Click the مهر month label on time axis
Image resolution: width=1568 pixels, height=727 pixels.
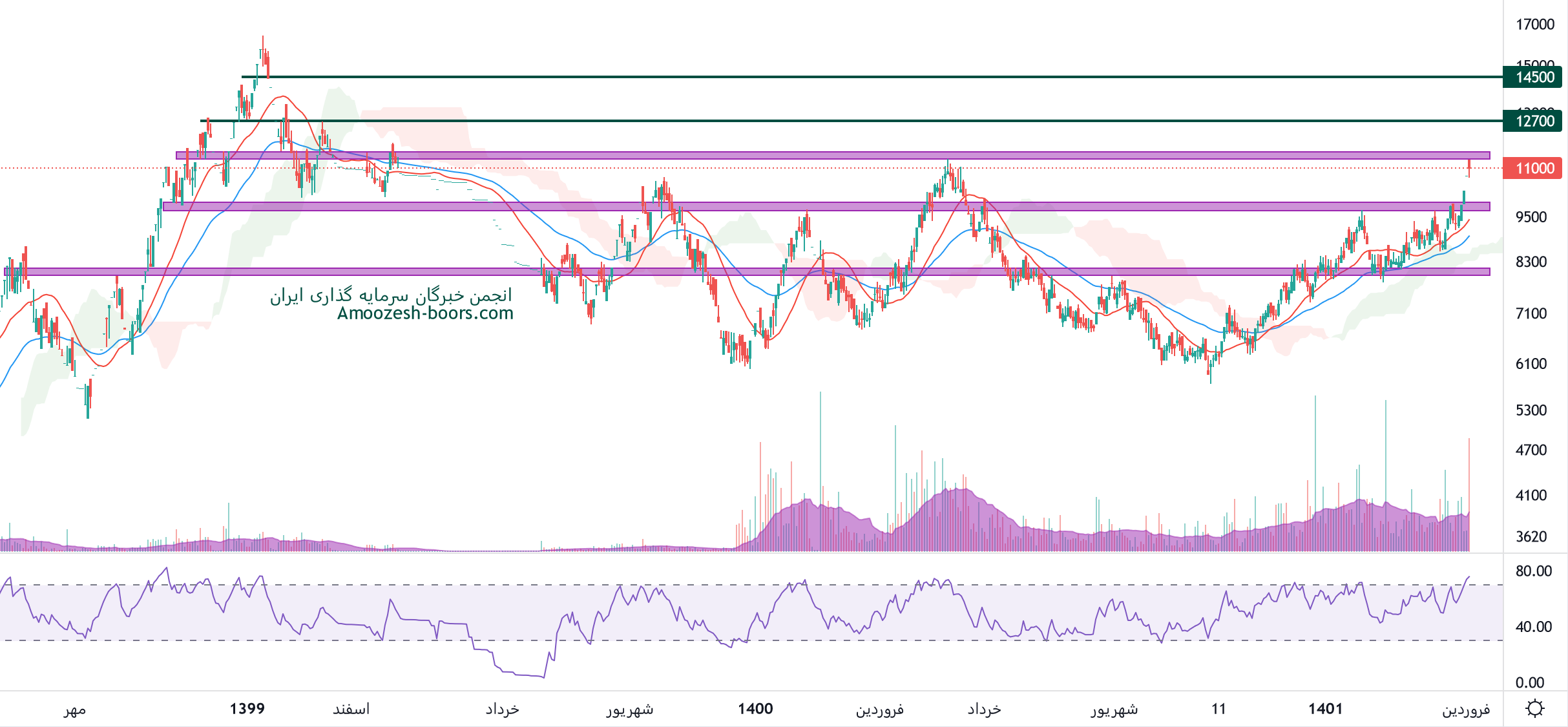pos(74,710)
